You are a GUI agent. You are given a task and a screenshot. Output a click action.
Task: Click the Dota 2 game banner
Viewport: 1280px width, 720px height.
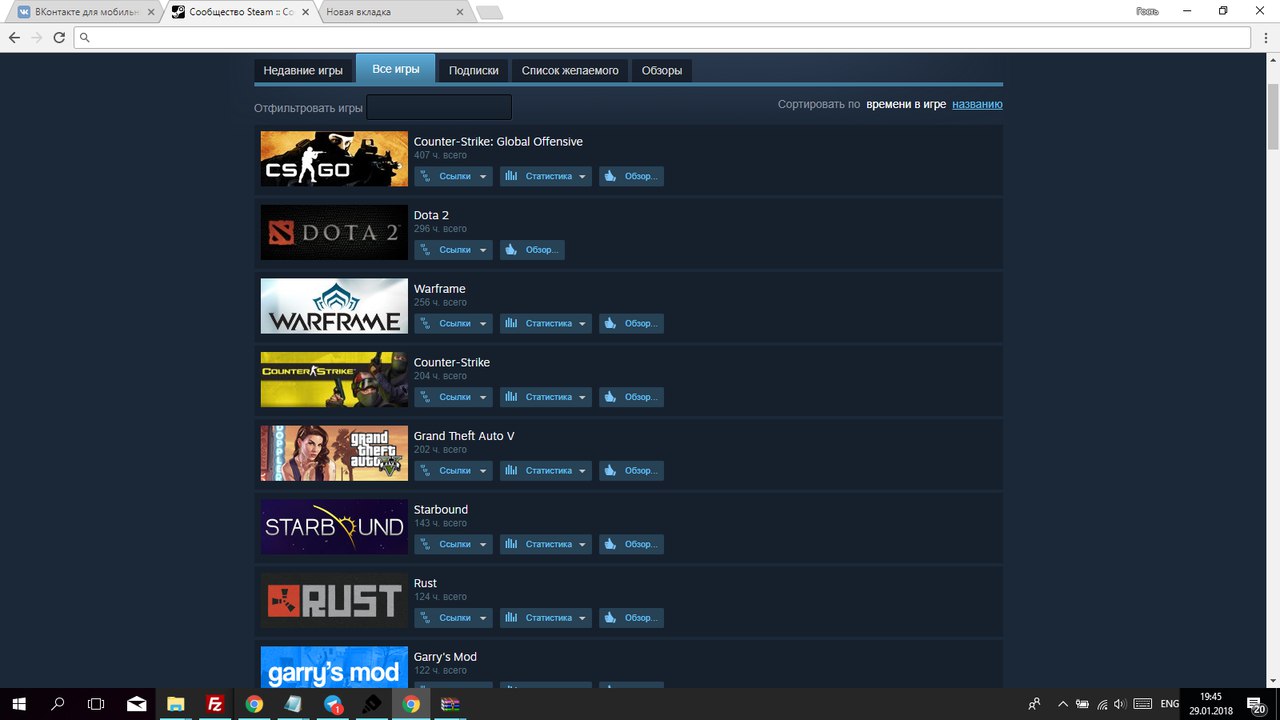pos(334,232)
